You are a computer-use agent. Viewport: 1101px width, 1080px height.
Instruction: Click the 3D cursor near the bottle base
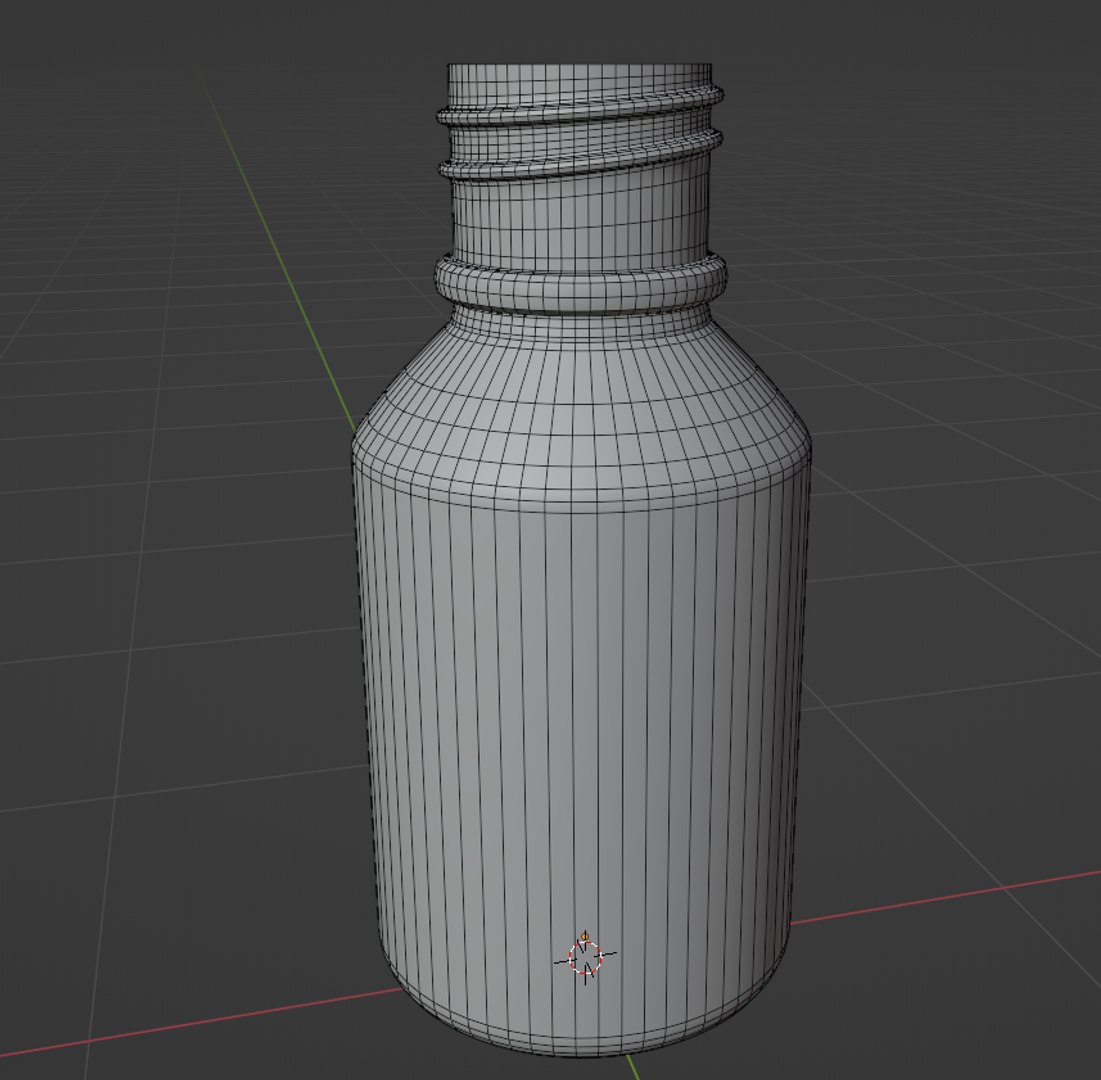(x=586, y=958)
